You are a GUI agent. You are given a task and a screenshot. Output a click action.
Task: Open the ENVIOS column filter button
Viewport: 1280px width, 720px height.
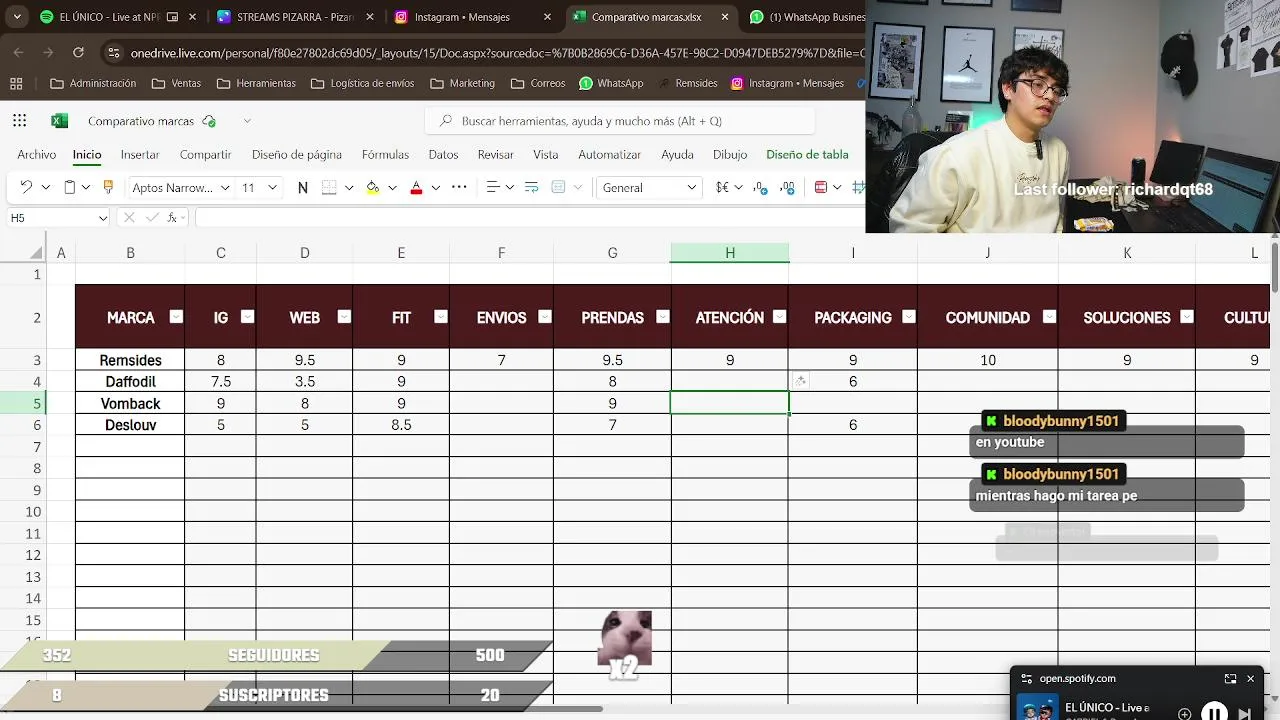(x=545, y=317)
